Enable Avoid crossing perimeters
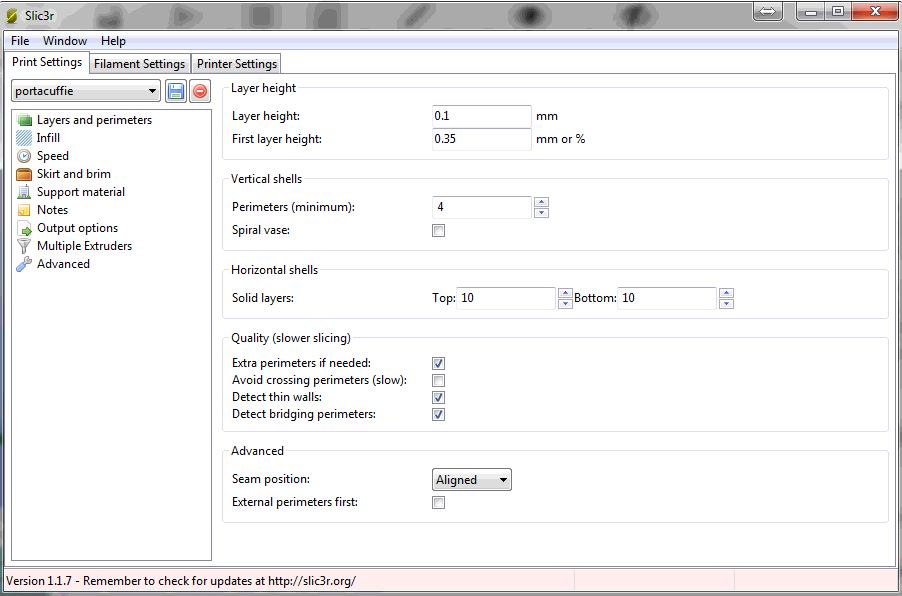This screenshot has height=596, width=902. (438, 380)
